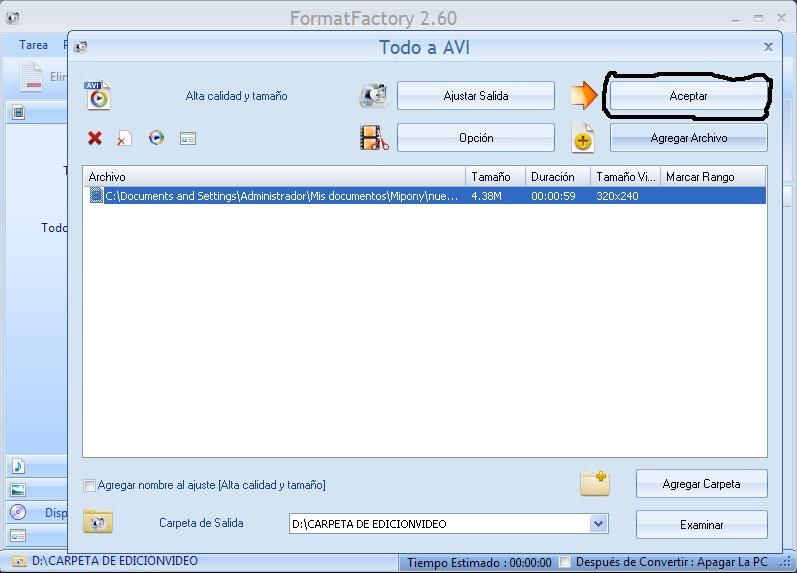Close the Todo a AVI dialog

[769, 47]
